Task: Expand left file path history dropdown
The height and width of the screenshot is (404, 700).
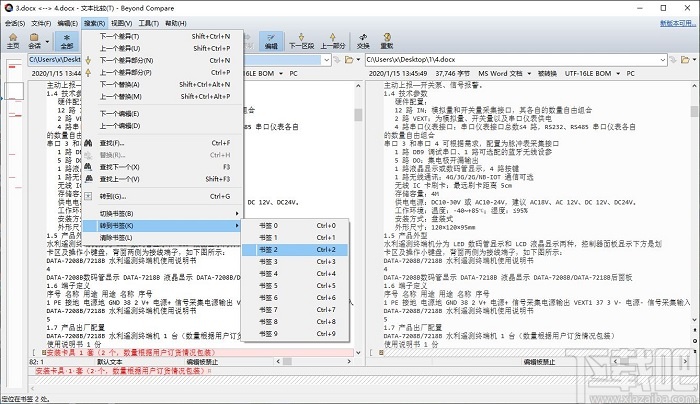Action: point(326,60)
